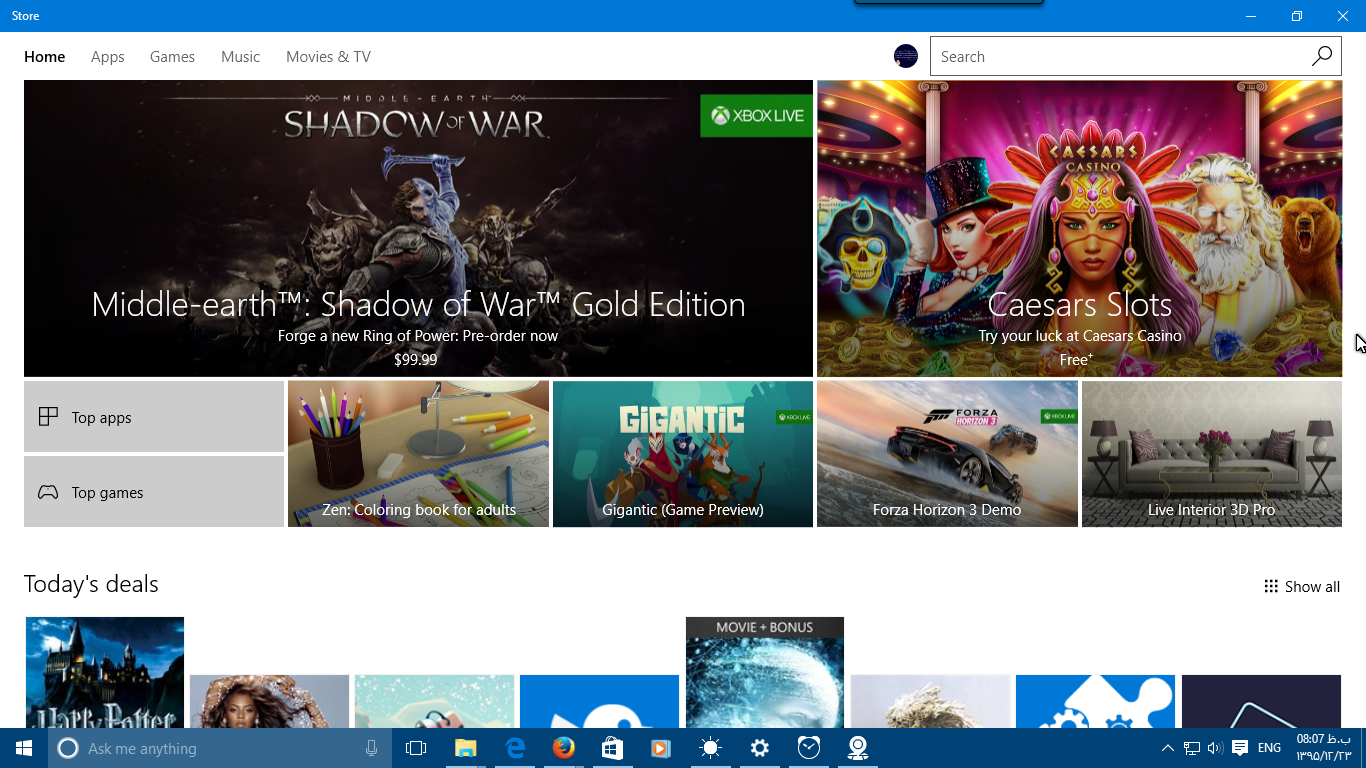Click 'Try your luck at Caesars Casino'

pos(1080,336)
